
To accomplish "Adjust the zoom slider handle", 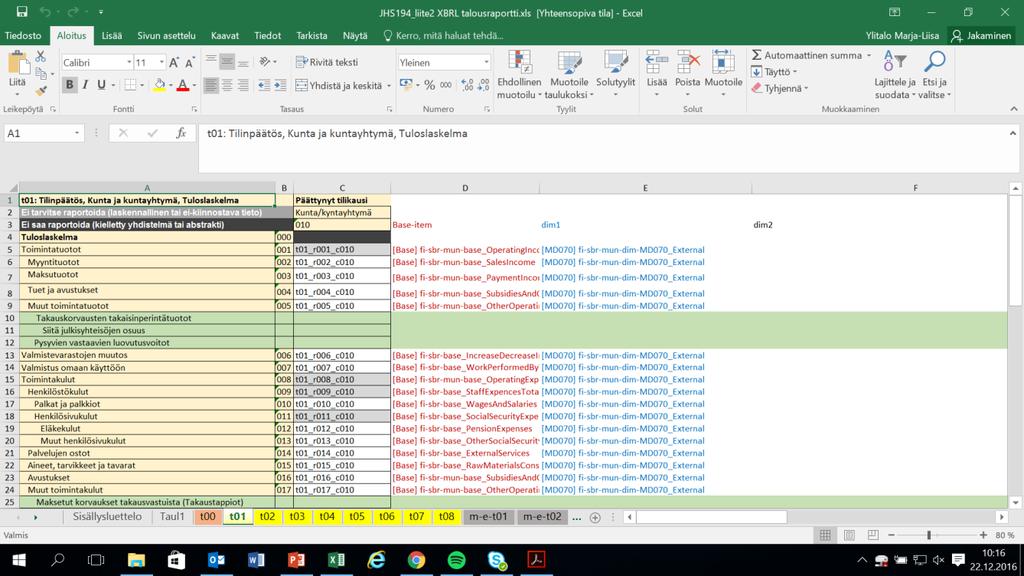I will (929, 535).
